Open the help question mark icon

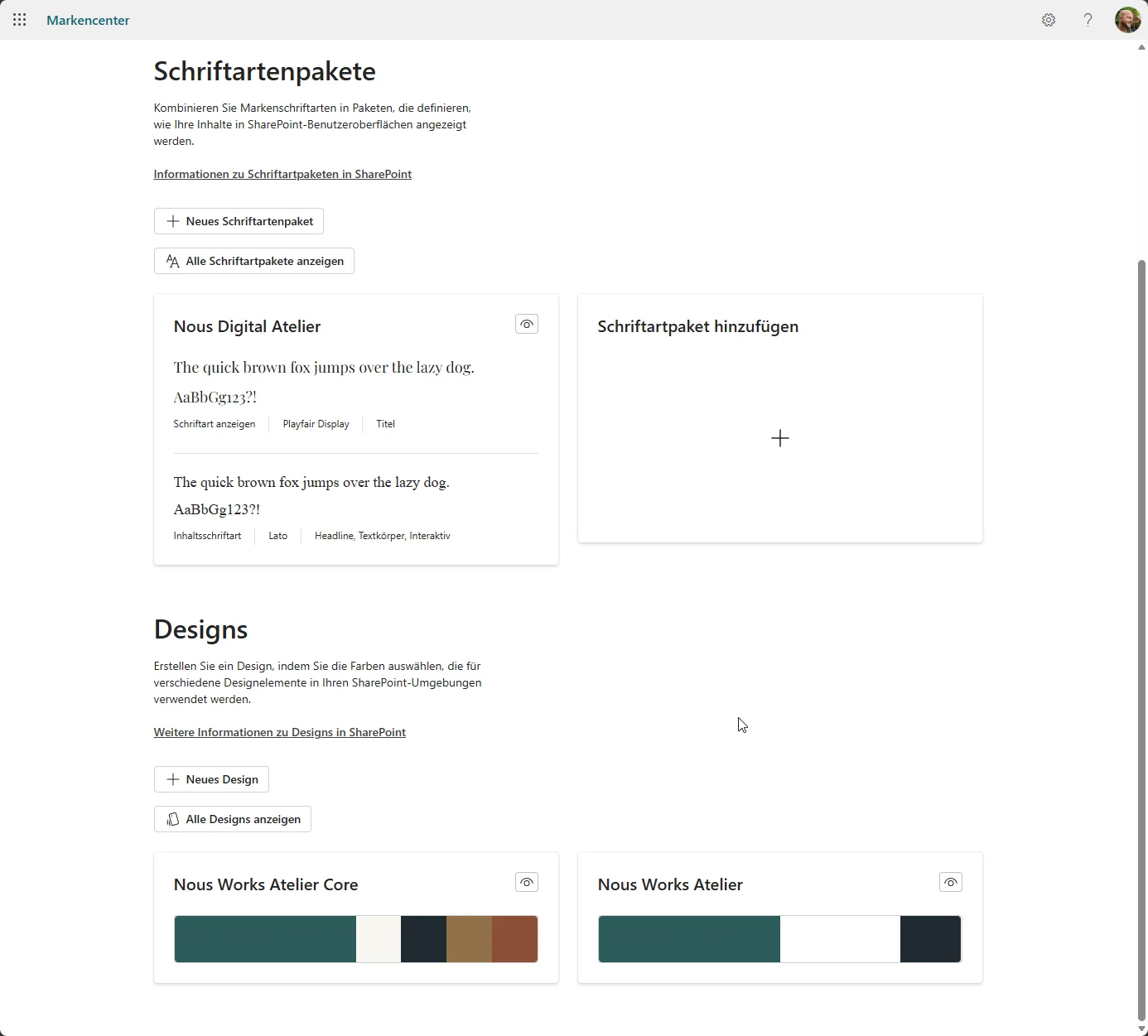[1088, 20]
